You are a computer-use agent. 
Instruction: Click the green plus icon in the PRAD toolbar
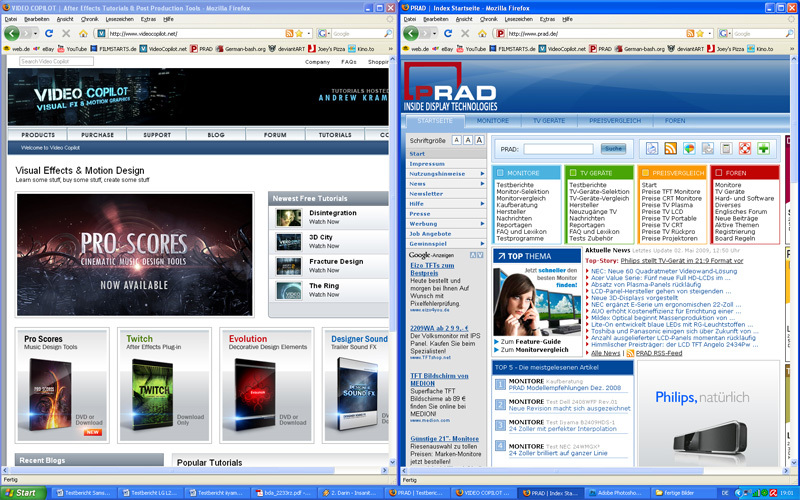[763, 149]
